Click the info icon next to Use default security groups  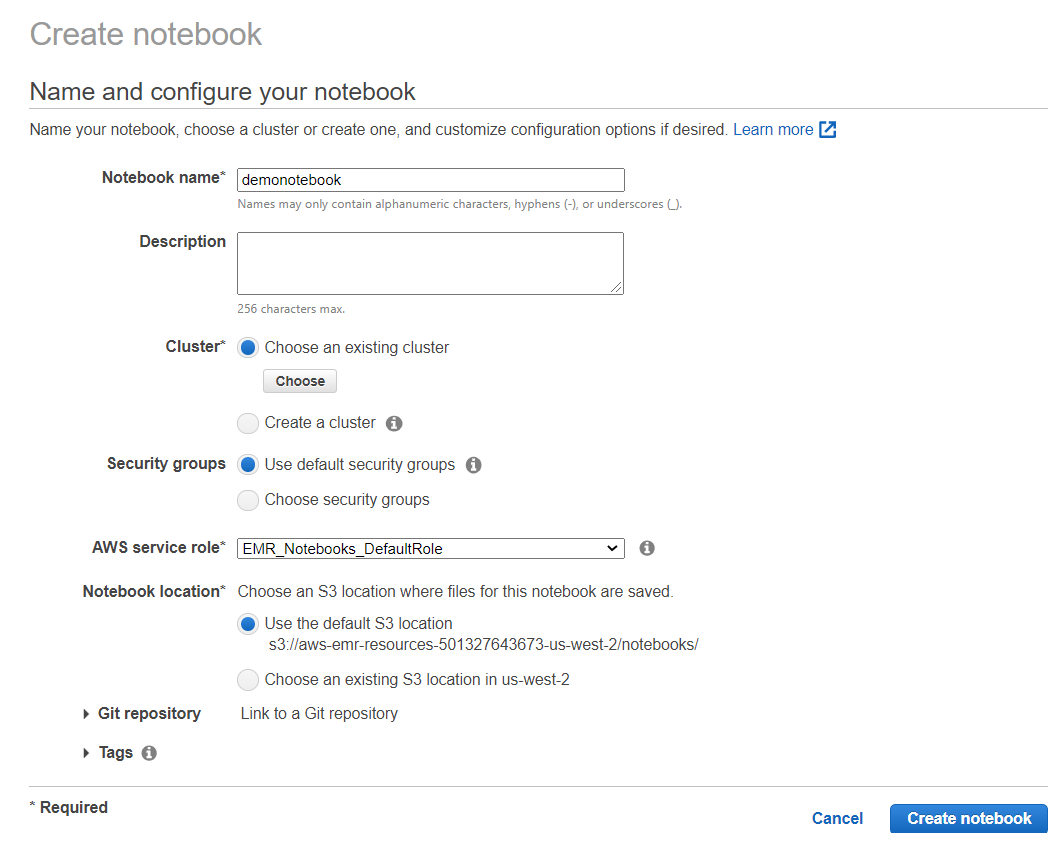[x=473, y=464]
